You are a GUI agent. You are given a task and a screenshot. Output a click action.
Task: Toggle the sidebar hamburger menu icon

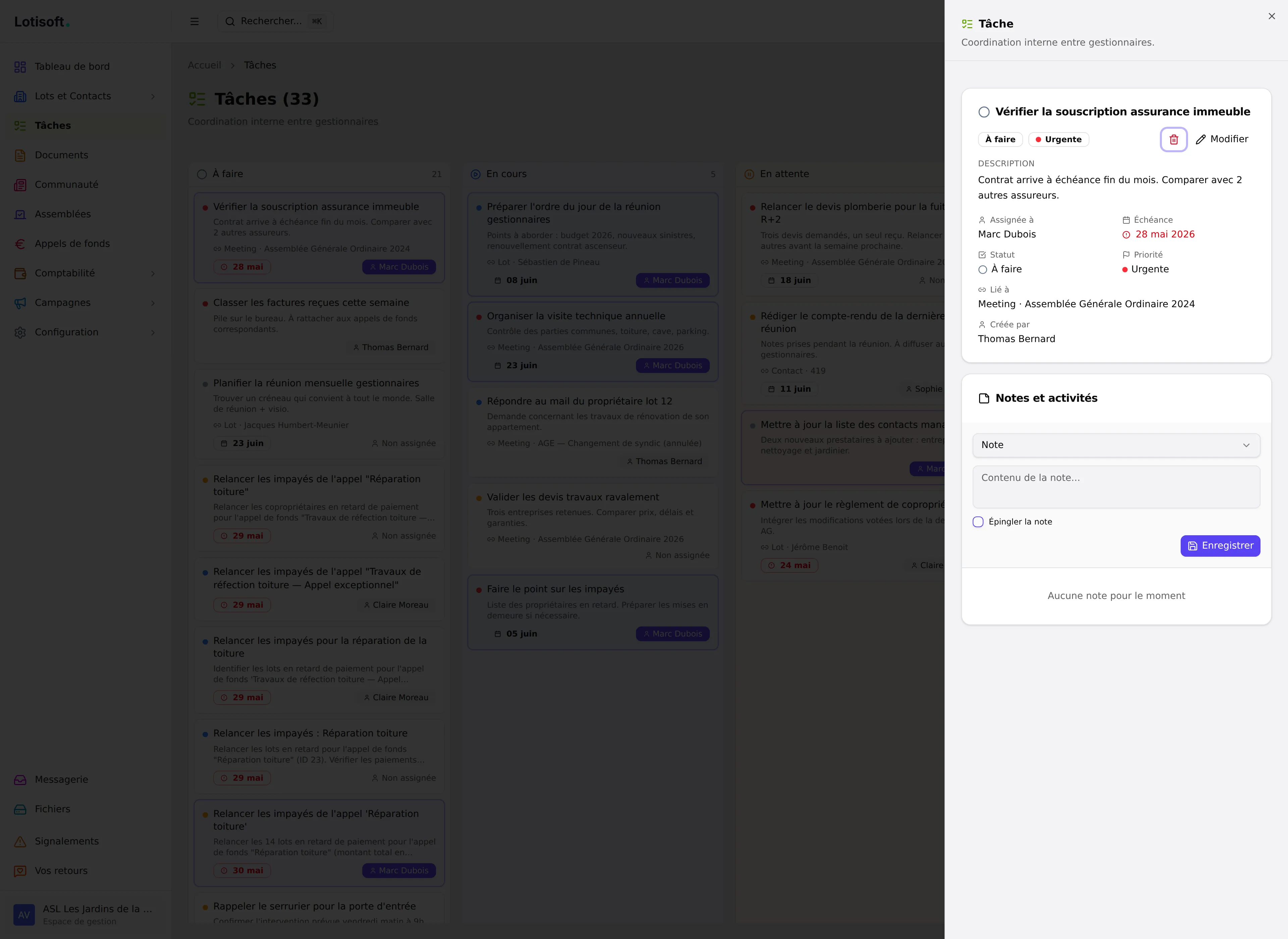coord(195,21)
